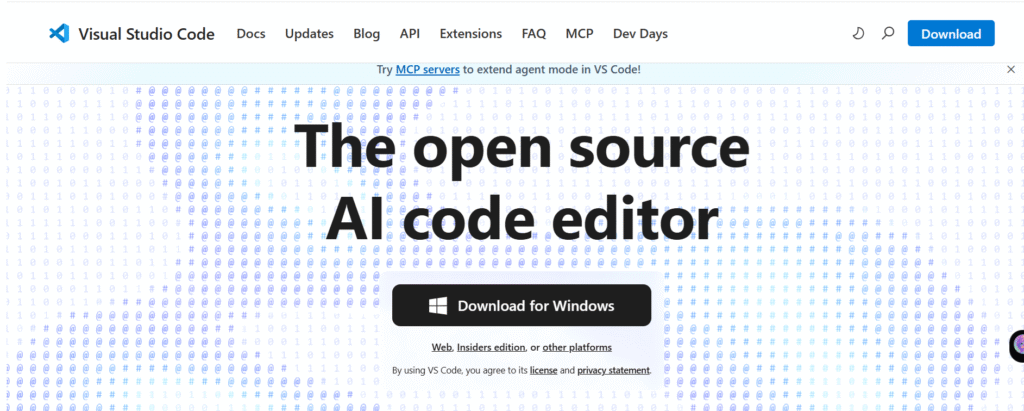Open the Docs page

coord(251,33)
